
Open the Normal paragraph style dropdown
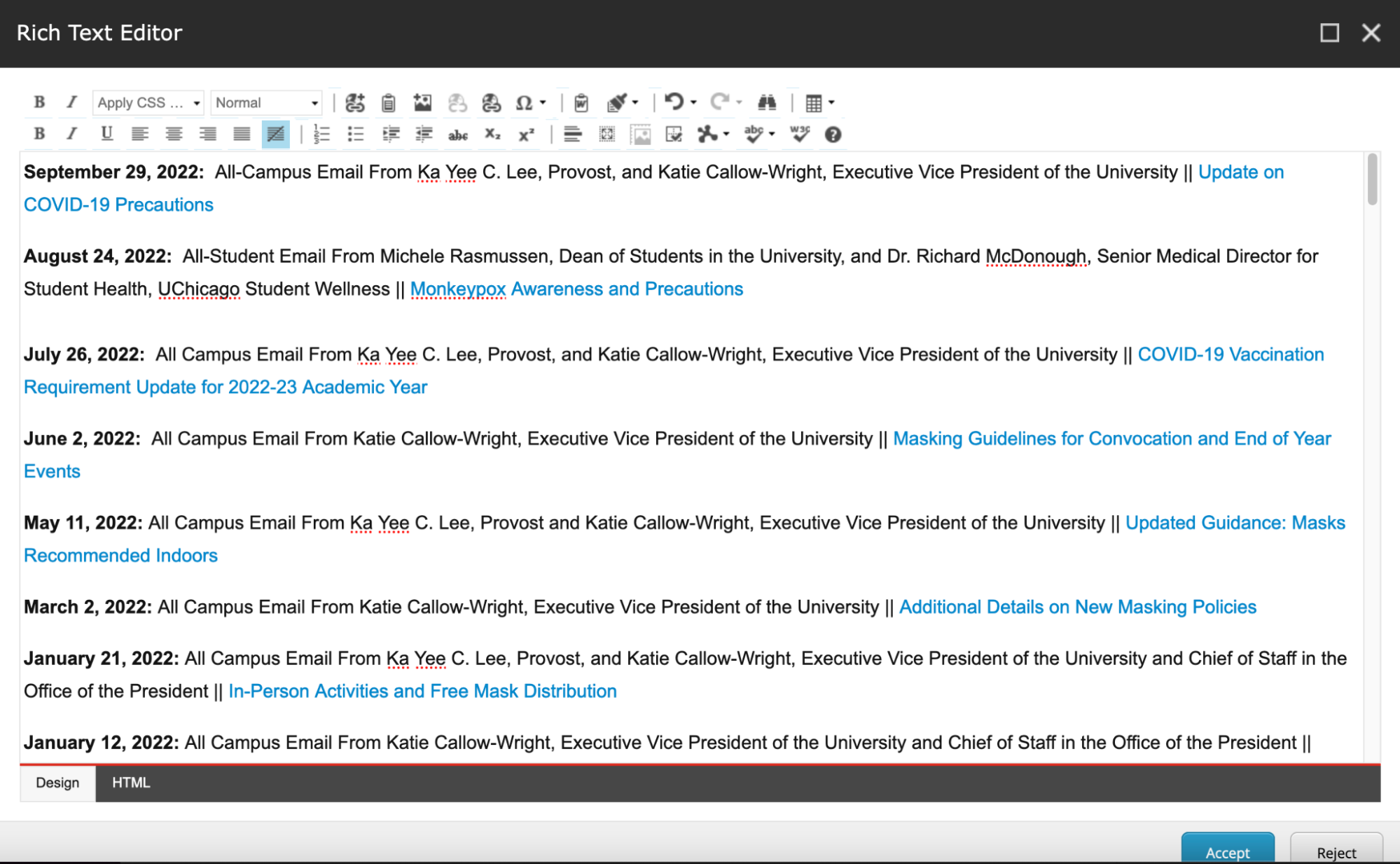[266, 103]
